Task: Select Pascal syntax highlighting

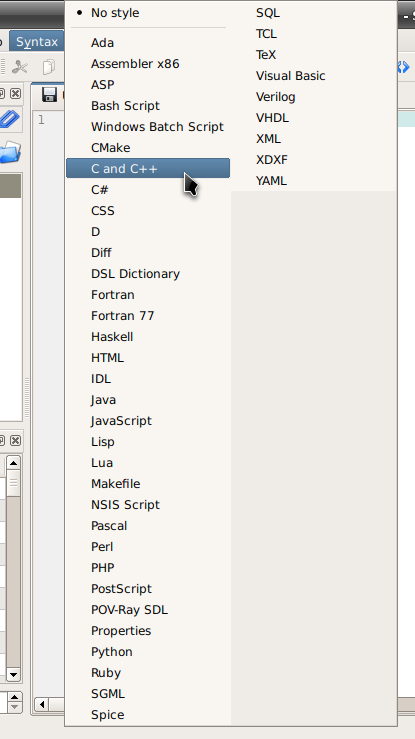Action: [x=148, y=526]
